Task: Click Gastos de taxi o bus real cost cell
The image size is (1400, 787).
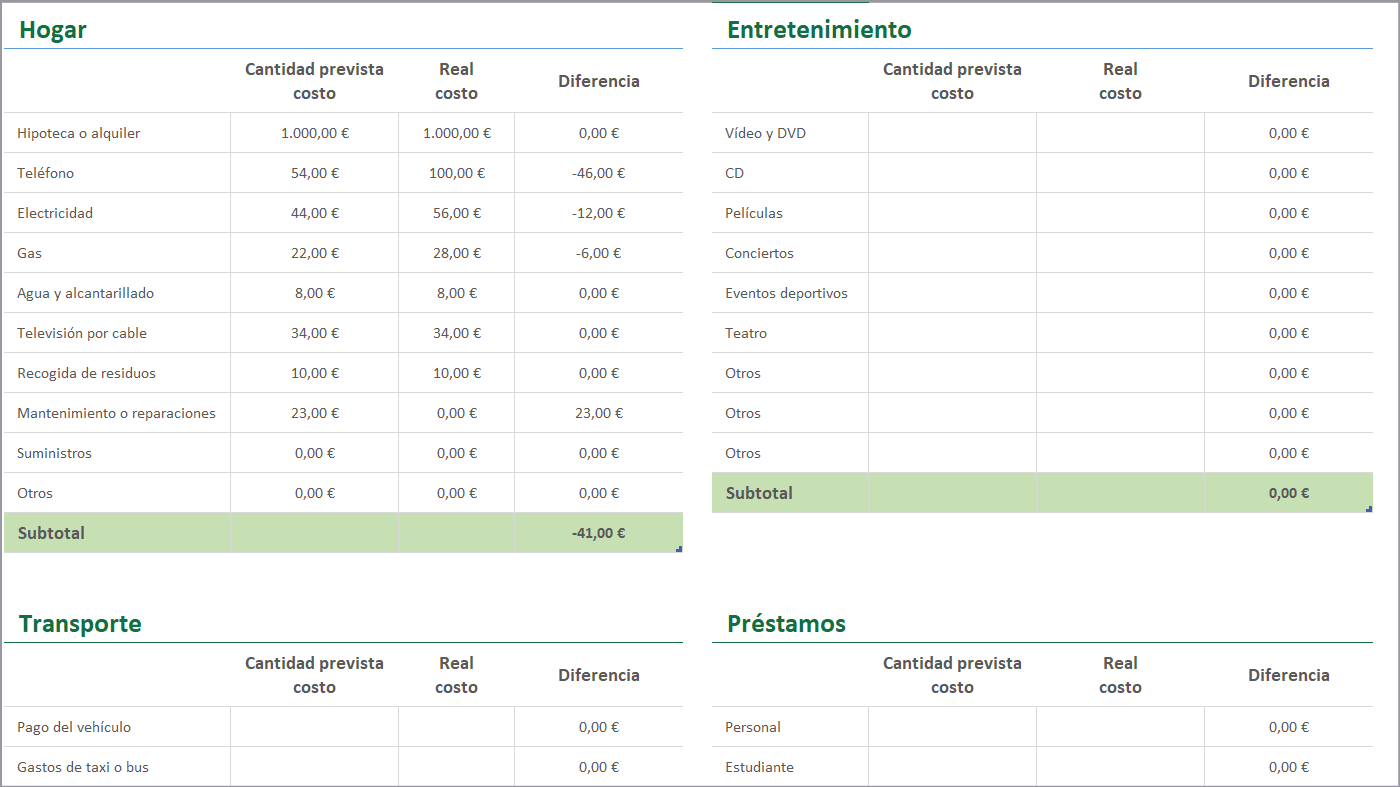Action: tap(457, 767)
